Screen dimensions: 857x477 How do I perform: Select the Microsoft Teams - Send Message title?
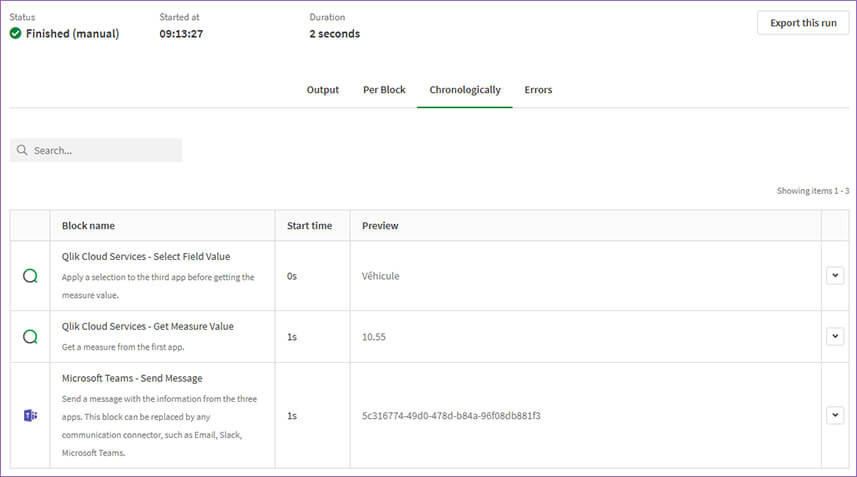click(132, 378)
